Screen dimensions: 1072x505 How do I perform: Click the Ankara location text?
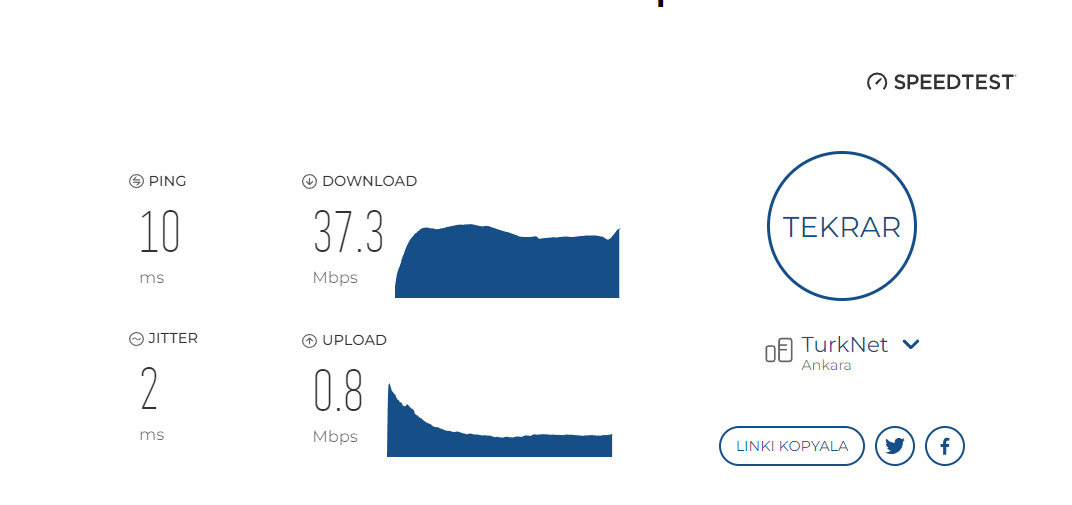[x=826, y=365]
